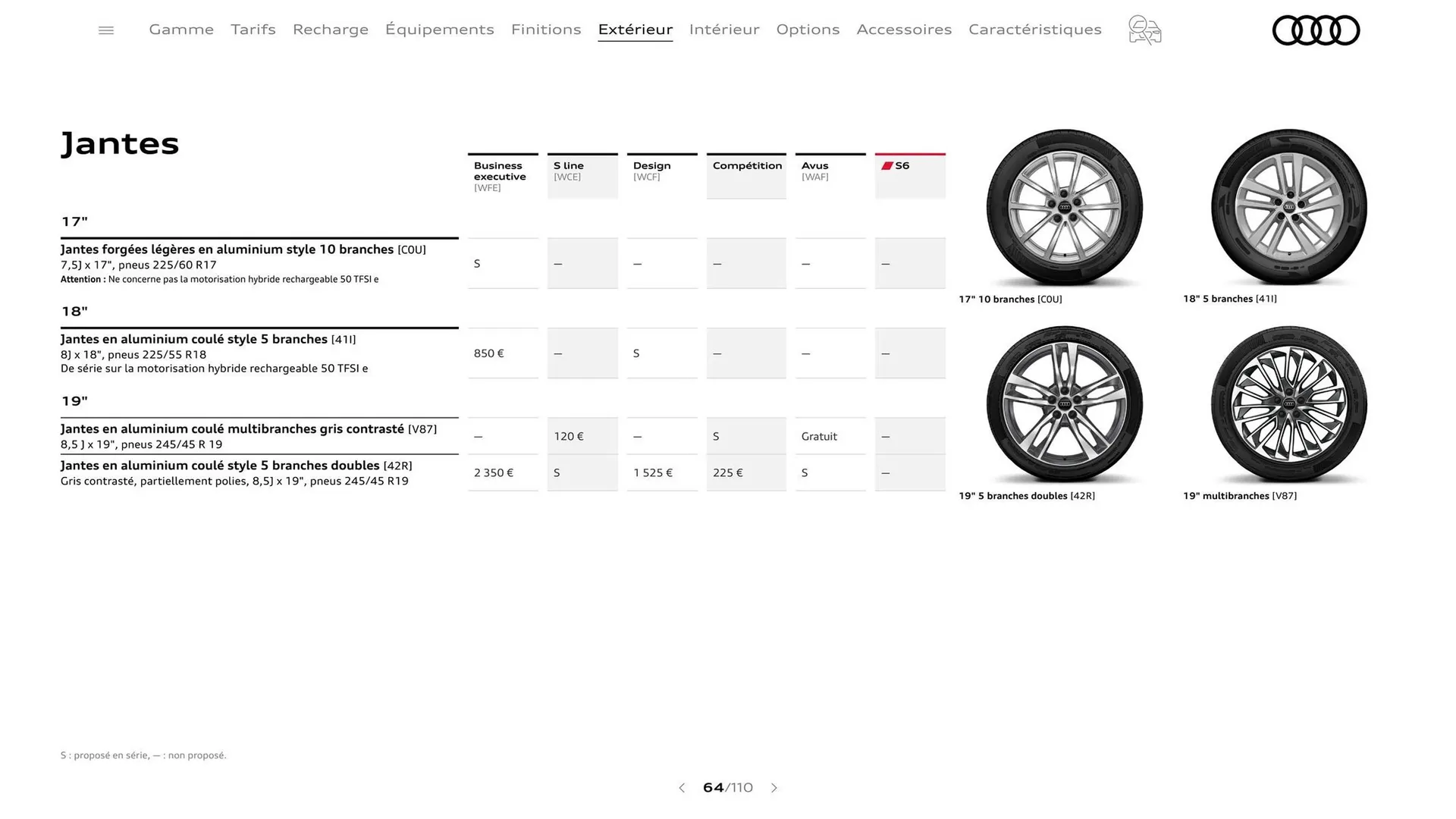Open the Extérieur menu item

click(x=635, y=30)
